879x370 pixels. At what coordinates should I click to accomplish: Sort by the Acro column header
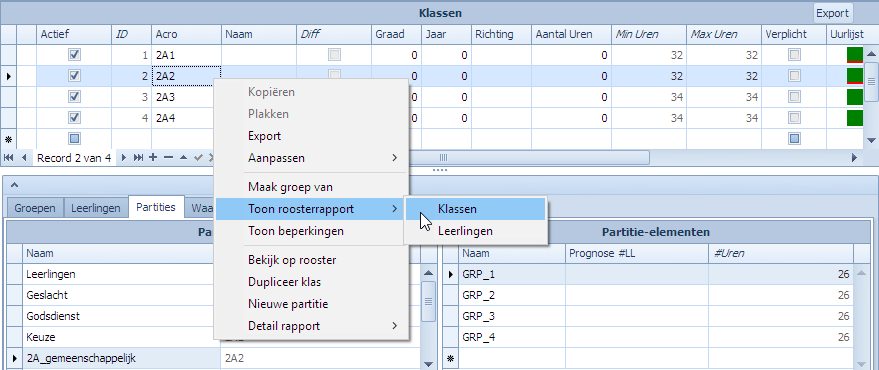pos(186,34)
